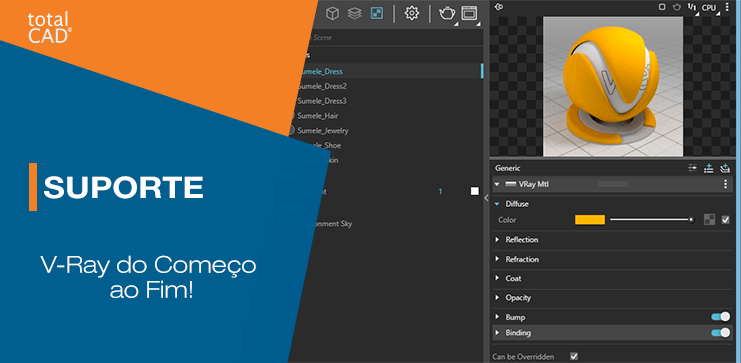Click the small teapot preview render icon
Viewport: 741px width, 363px height.
tap(677, 7)
